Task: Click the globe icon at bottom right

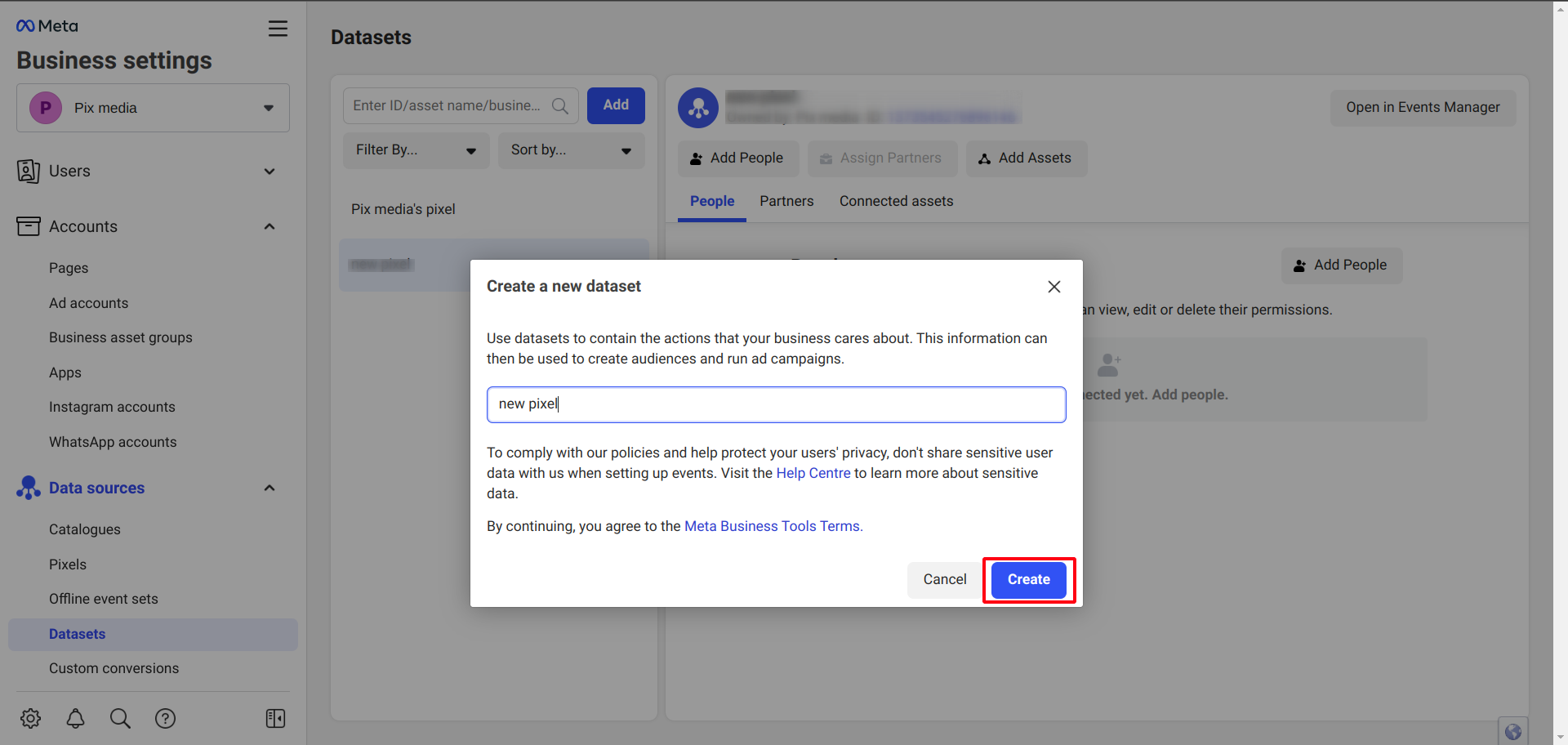Action: click(x=1513, y=732)
